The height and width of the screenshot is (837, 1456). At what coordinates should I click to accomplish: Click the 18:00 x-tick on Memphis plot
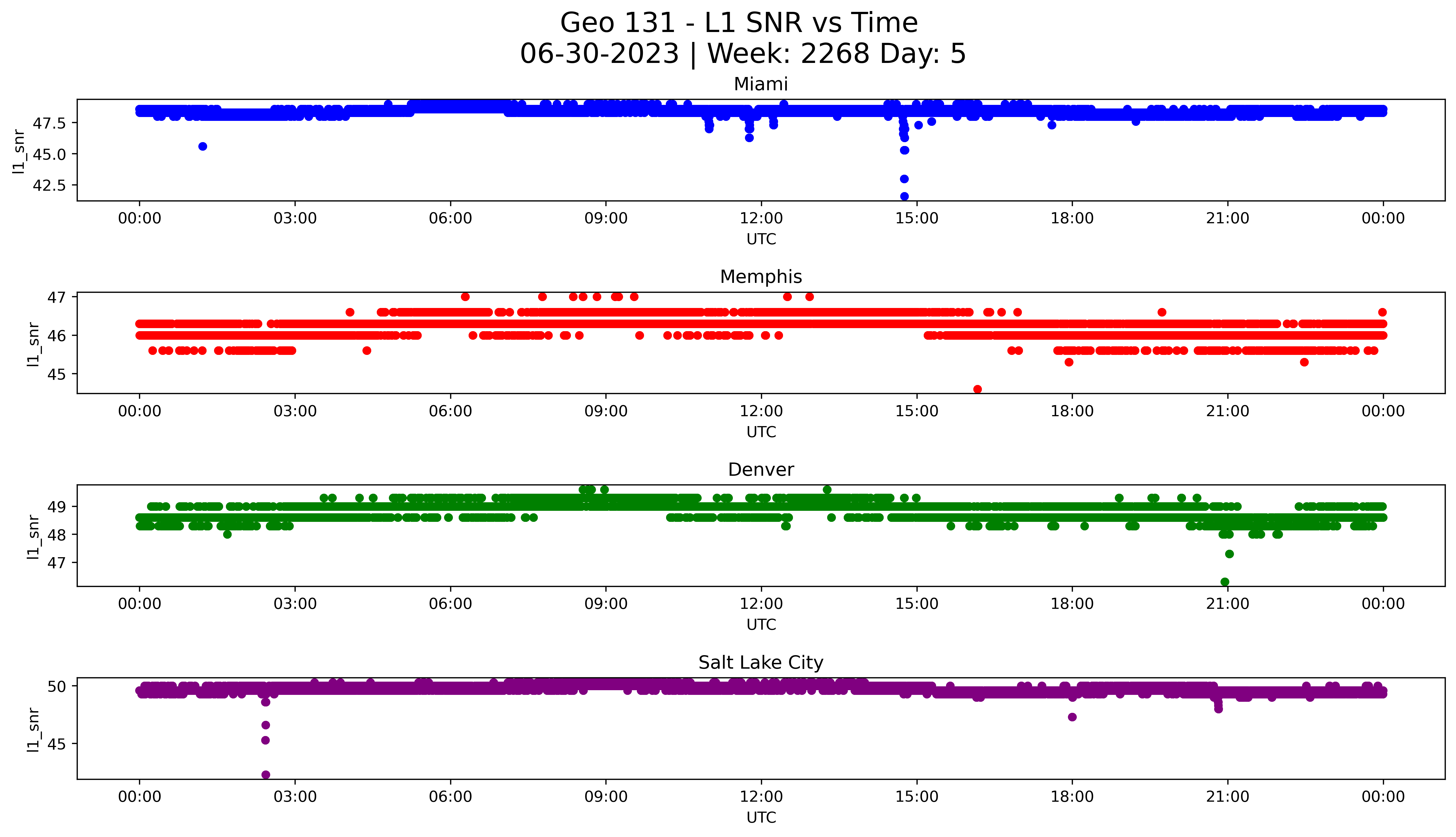coord(1072,411)
